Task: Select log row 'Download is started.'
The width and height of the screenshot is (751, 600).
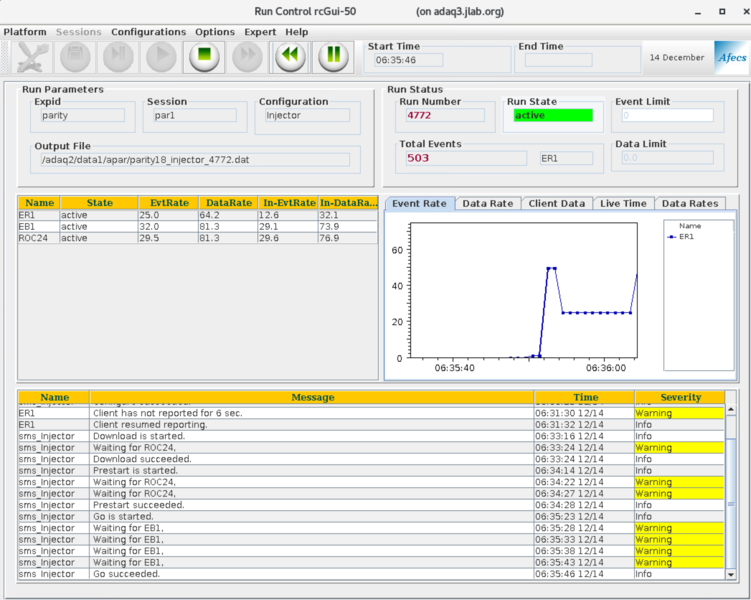Action: (x=371, y=436)
